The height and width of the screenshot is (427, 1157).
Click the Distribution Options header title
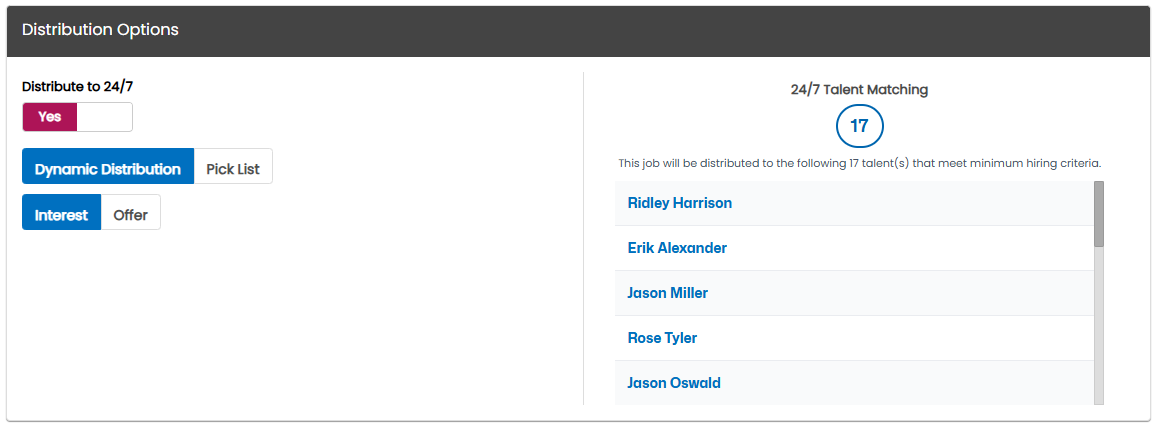[100, 30]
